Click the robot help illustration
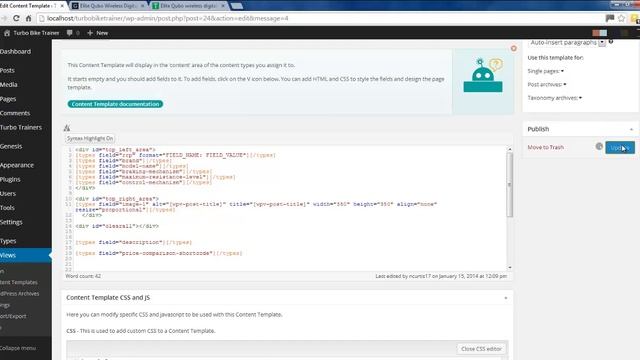The image size is (640, 360). tap(483, 75)
